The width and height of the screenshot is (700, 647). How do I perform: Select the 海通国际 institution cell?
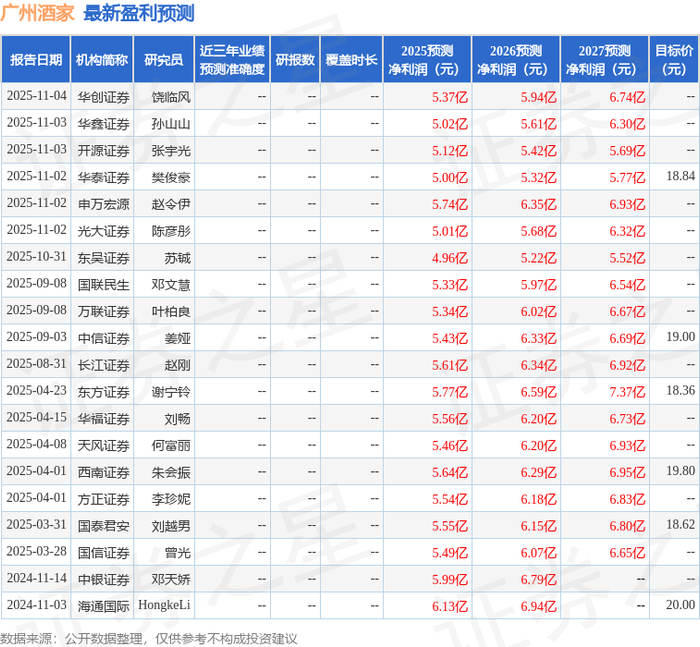104,606
